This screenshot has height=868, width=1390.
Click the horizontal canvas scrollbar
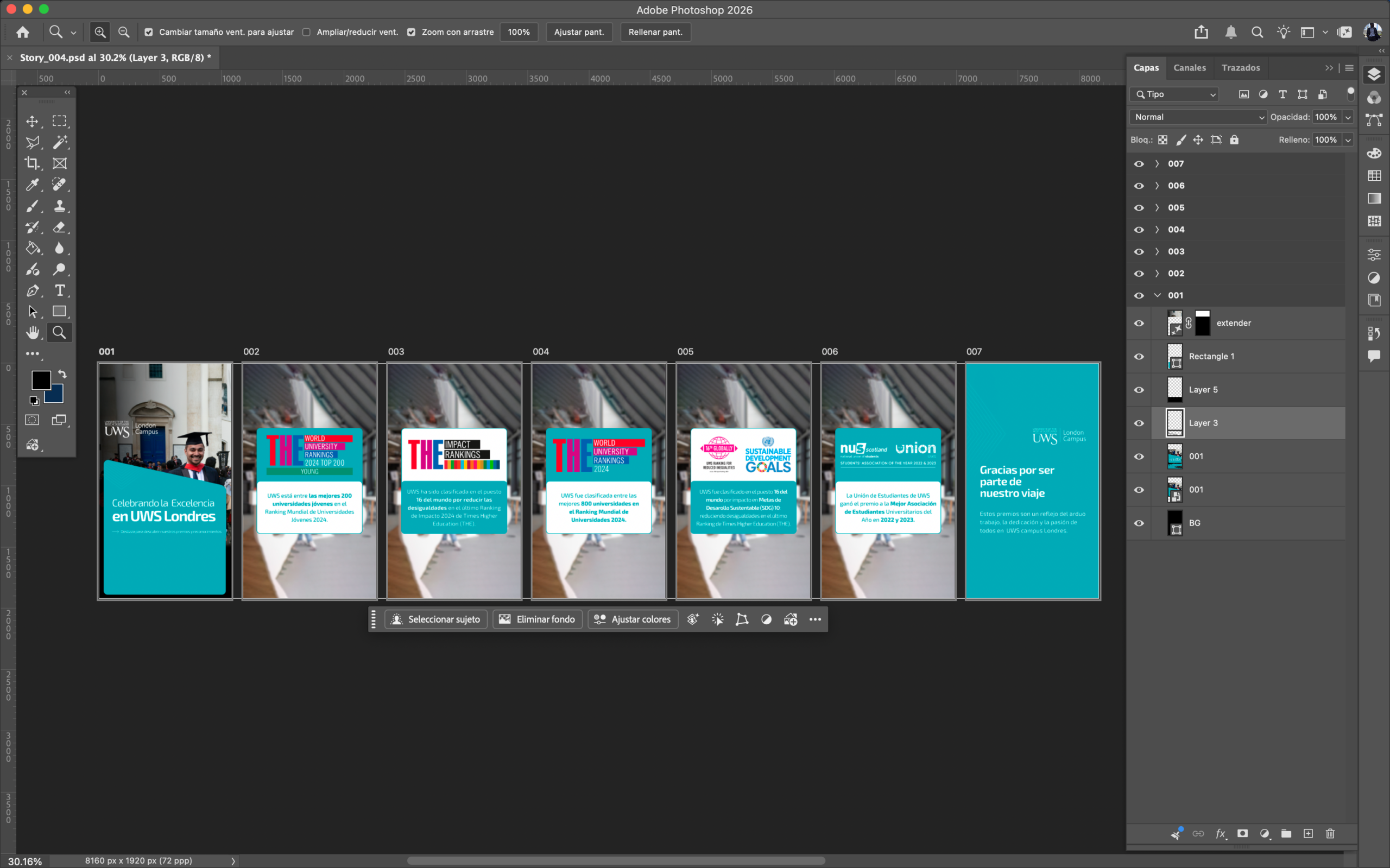[x=616, y=860]
